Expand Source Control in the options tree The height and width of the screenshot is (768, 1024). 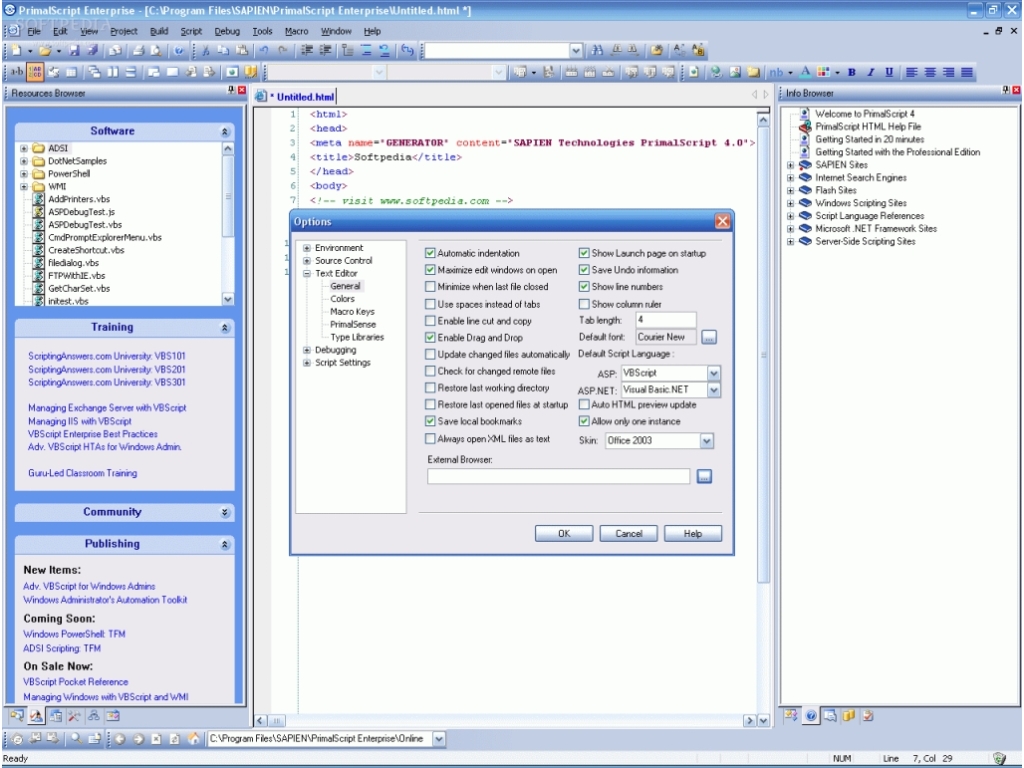coord(306,261)
